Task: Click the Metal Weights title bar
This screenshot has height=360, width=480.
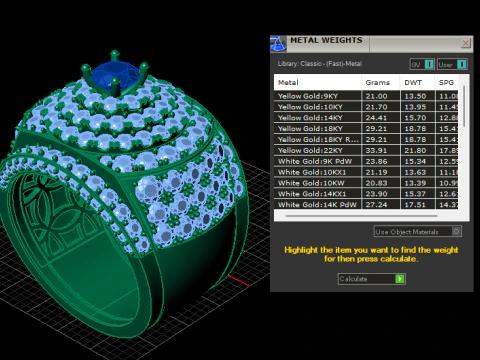Action: (x=373, y=44)
